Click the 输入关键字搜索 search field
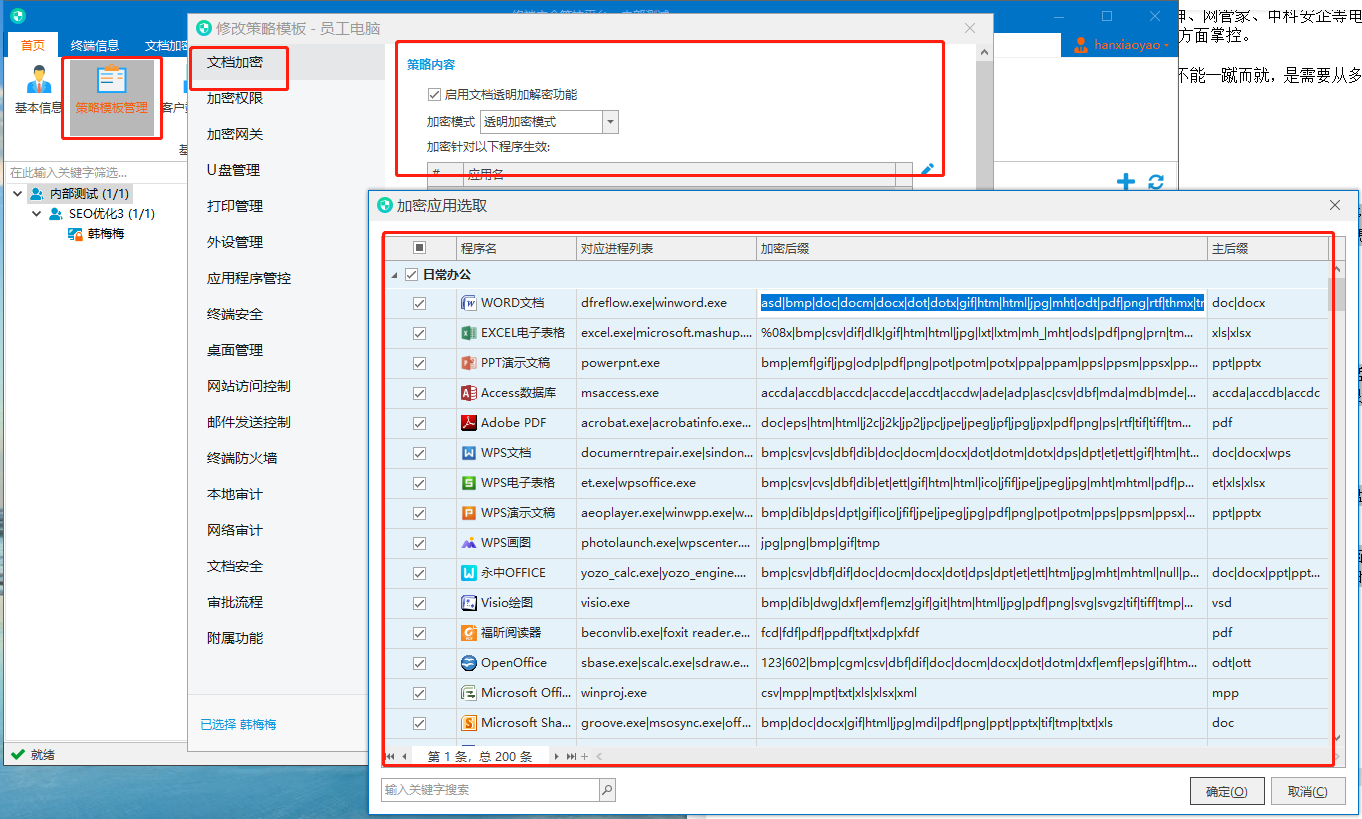 click(x=490, y=790)
